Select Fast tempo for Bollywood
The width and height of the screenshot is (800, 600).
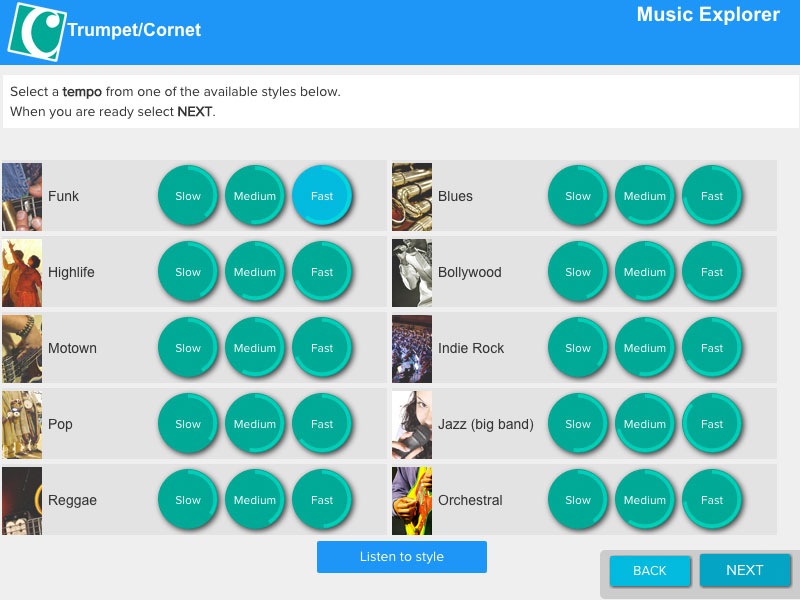[x=712, y=272]
